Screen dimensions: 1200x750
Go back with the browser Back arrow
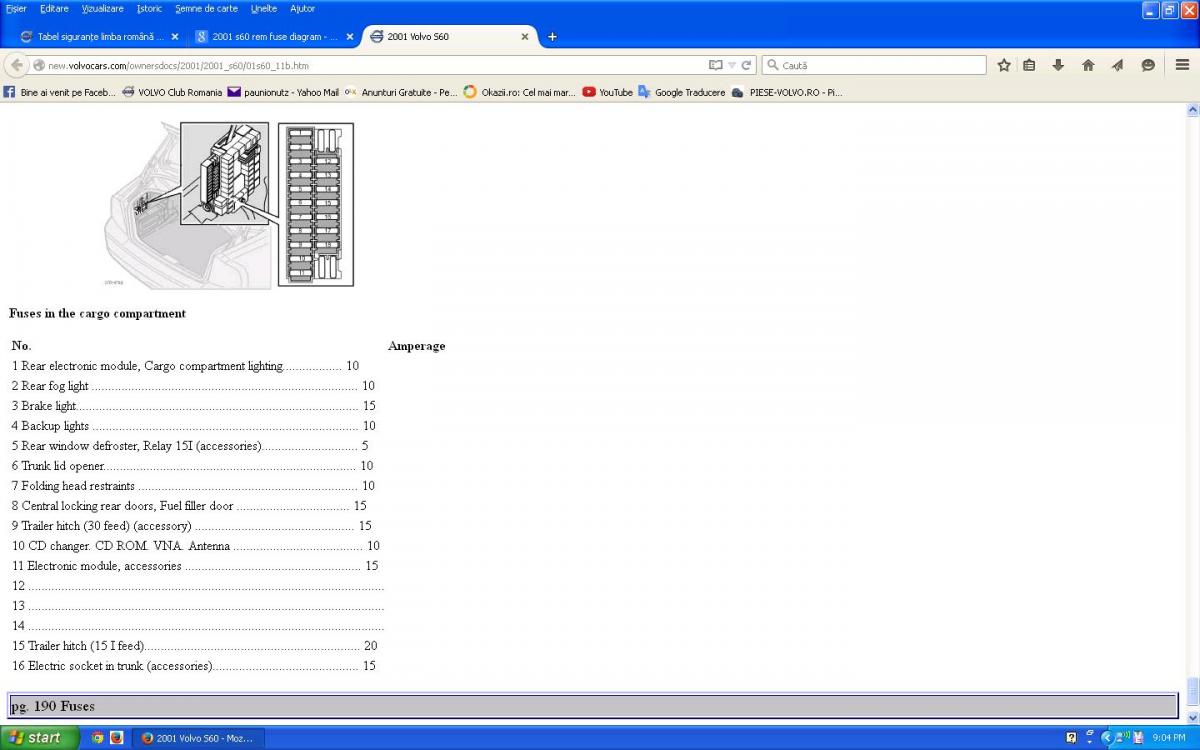[17, 65]
